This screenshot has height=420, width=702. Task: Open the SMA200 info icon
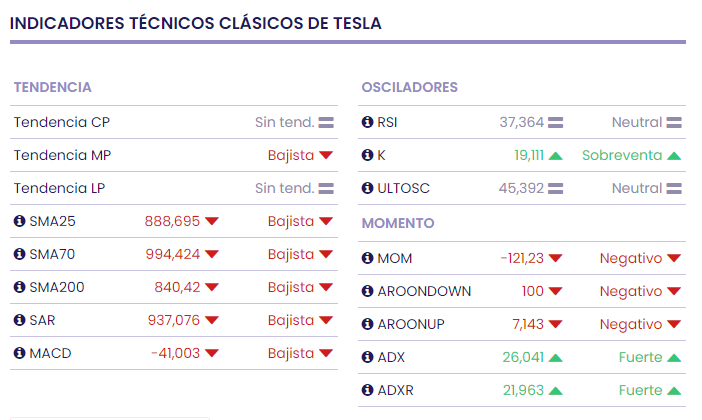[x=19, y=287]
